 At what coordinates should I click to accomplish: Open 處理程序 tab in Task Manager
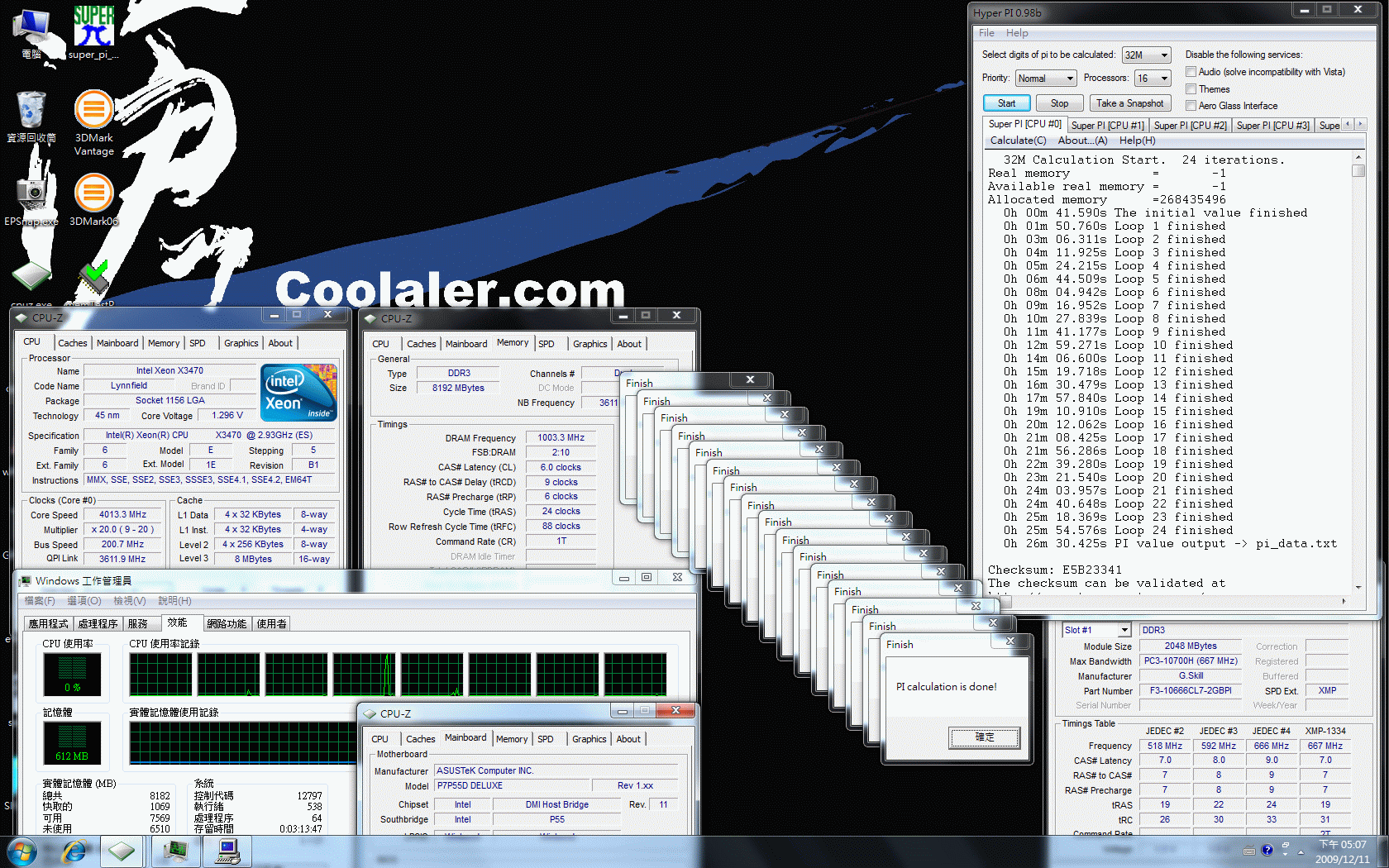pyautogui.click(x=98, y=624)
